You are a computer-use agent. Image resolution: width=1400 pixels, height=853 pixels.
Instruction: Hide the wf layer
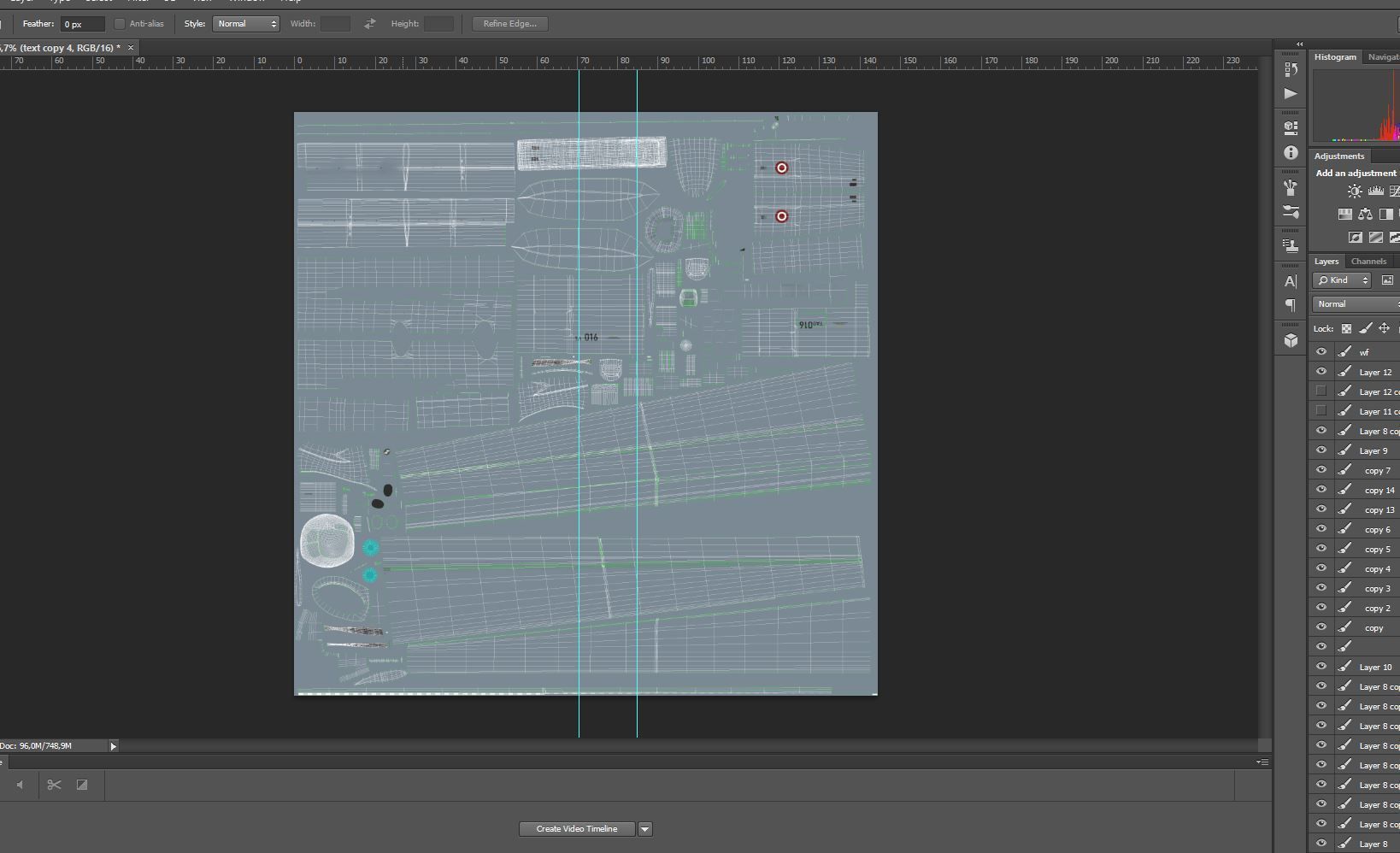[1321, 351]
